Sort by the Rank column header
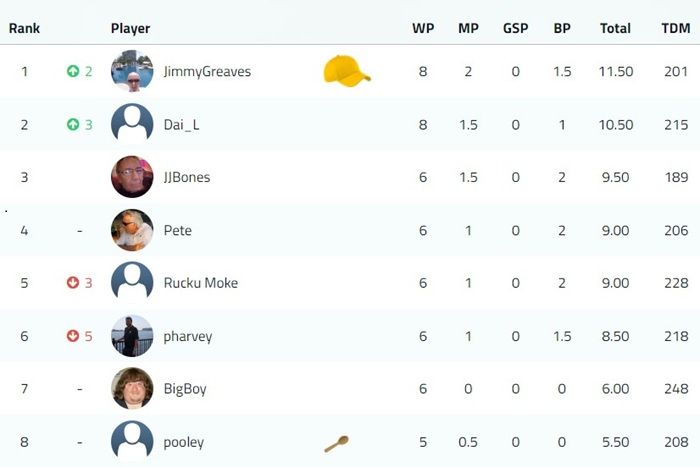 [24, 28]
